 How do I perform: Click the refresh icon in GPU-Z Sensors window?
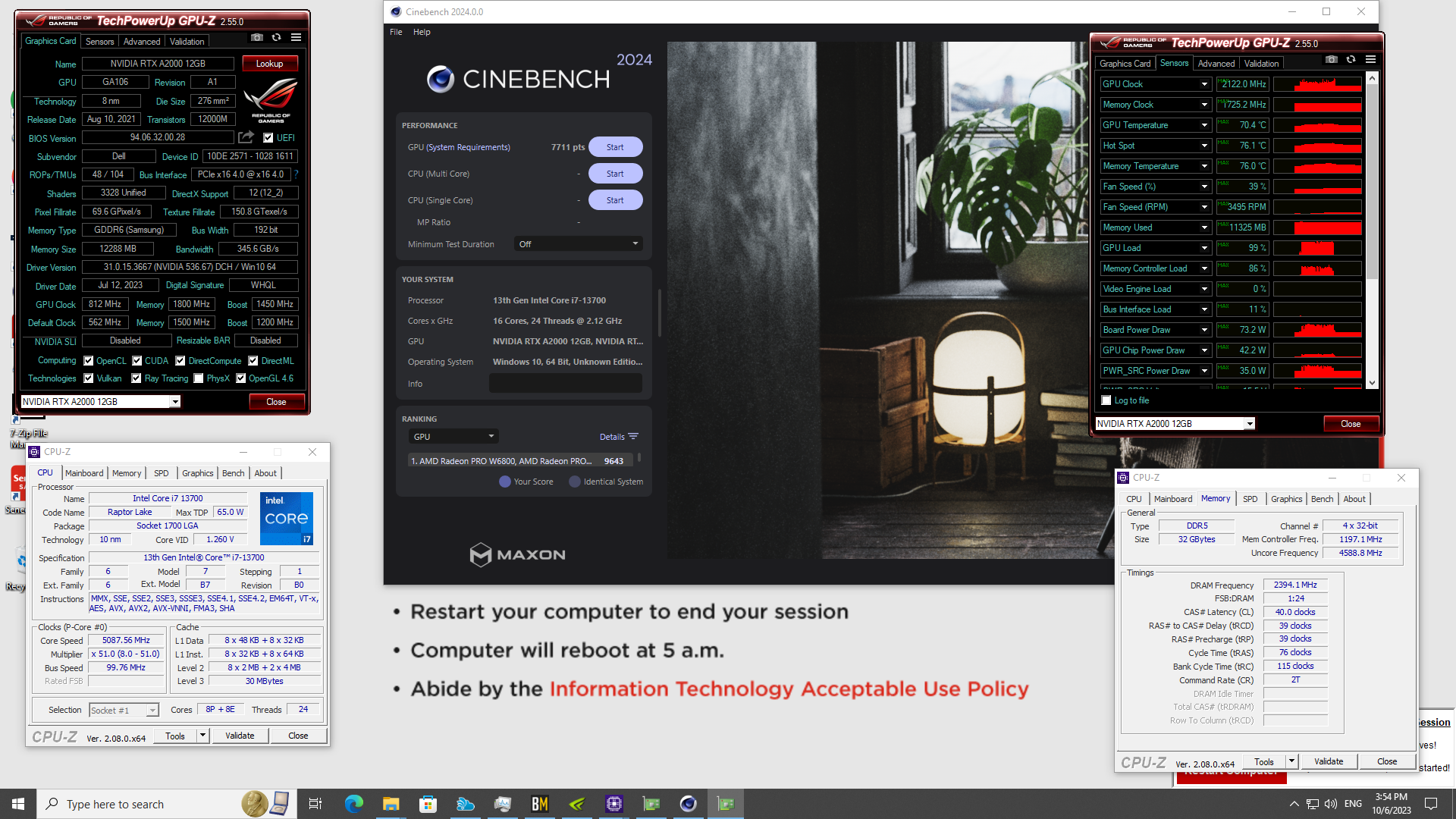click(1351, 59)
